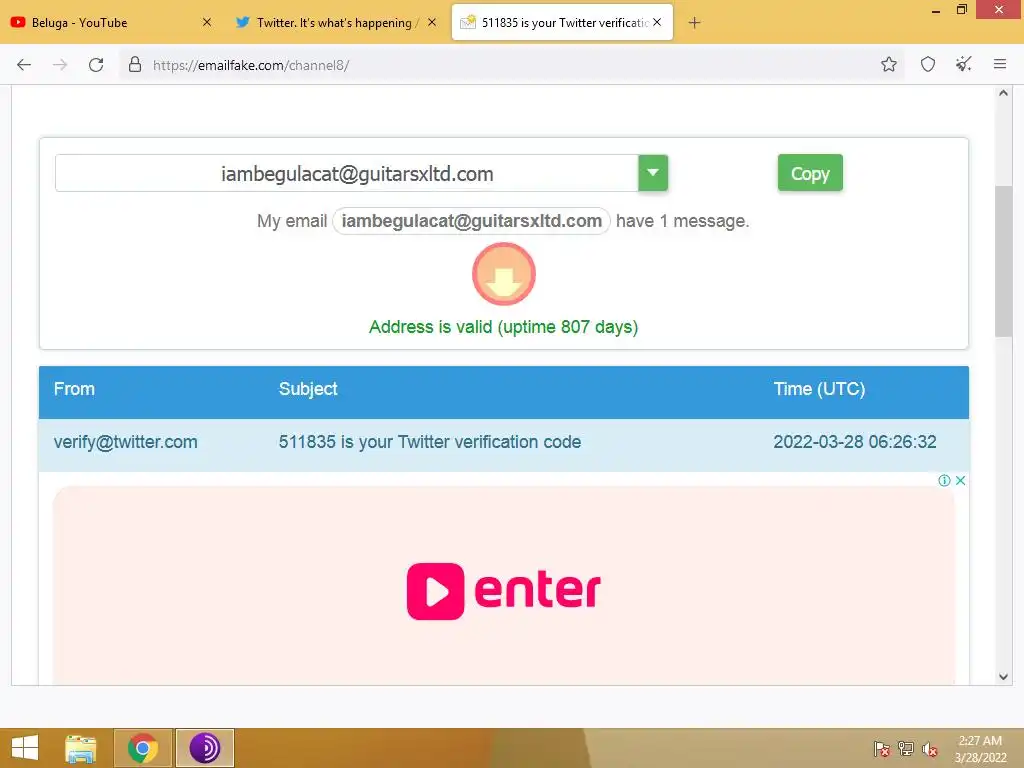
Task: Click the page scrollbar up arrow
Action: 1003,93
